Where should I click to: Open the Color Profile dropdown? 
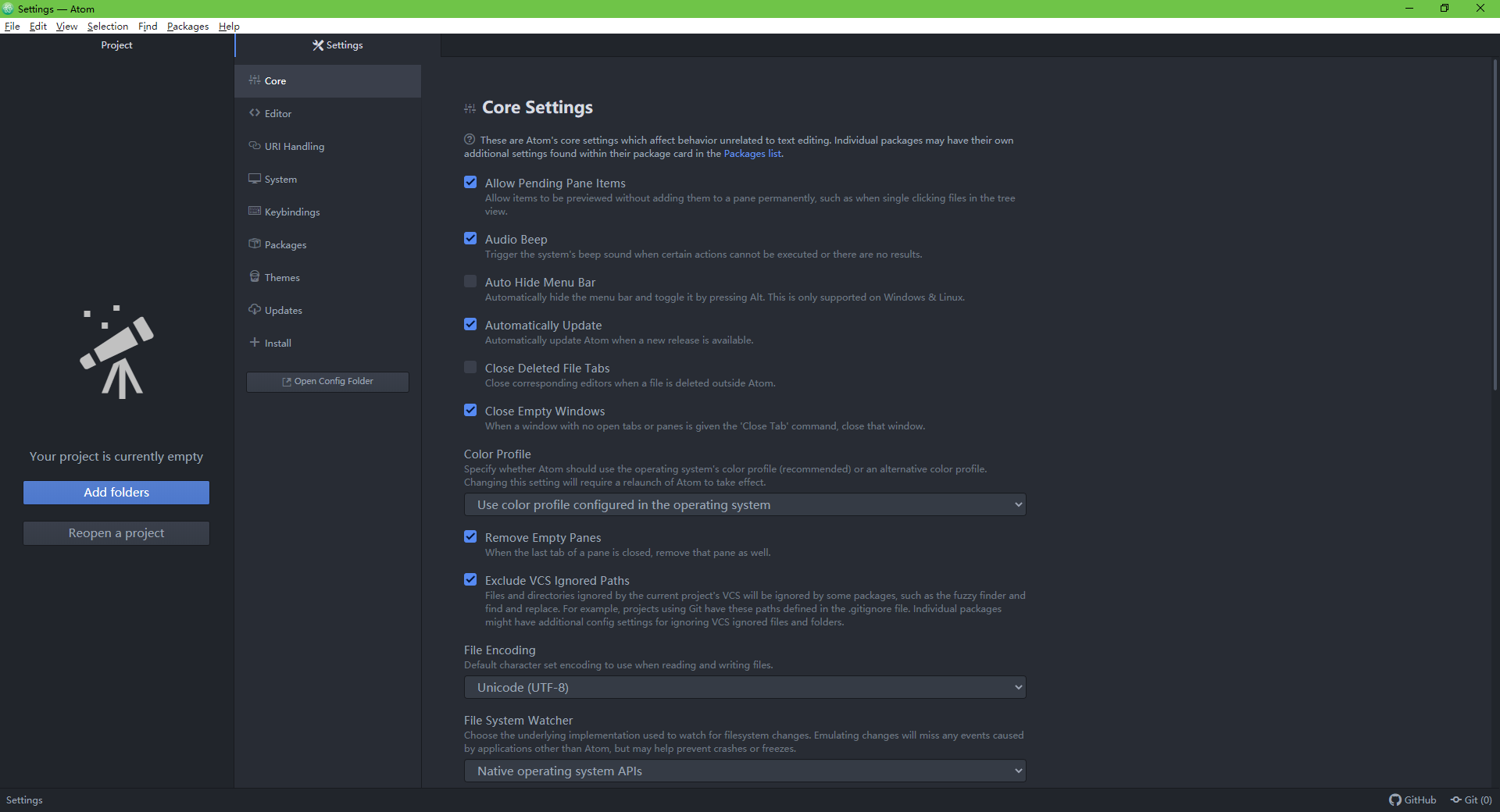745,505
